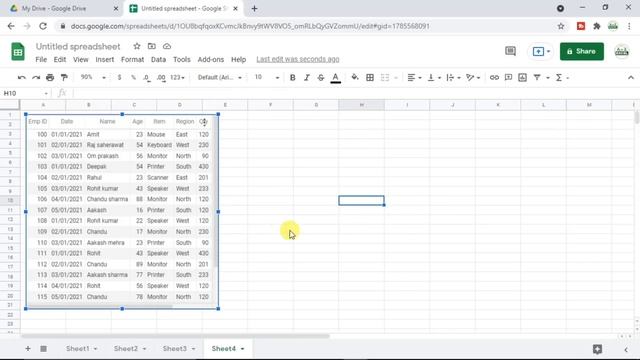Open the Insert menu

pos(104,60)
